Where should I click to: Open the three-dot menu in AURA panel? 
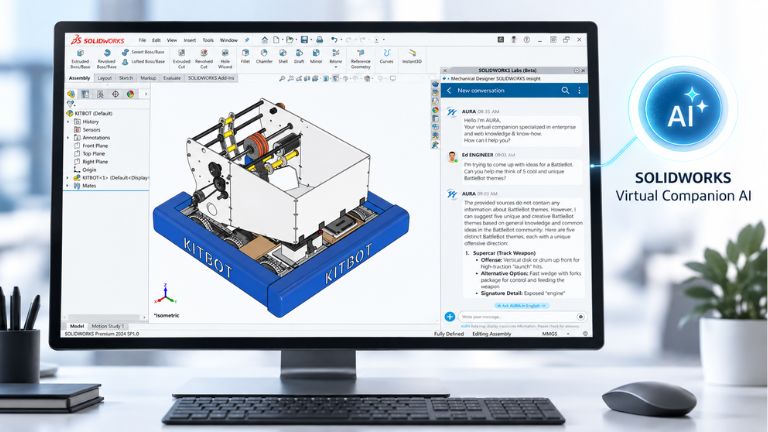point(579,91)
